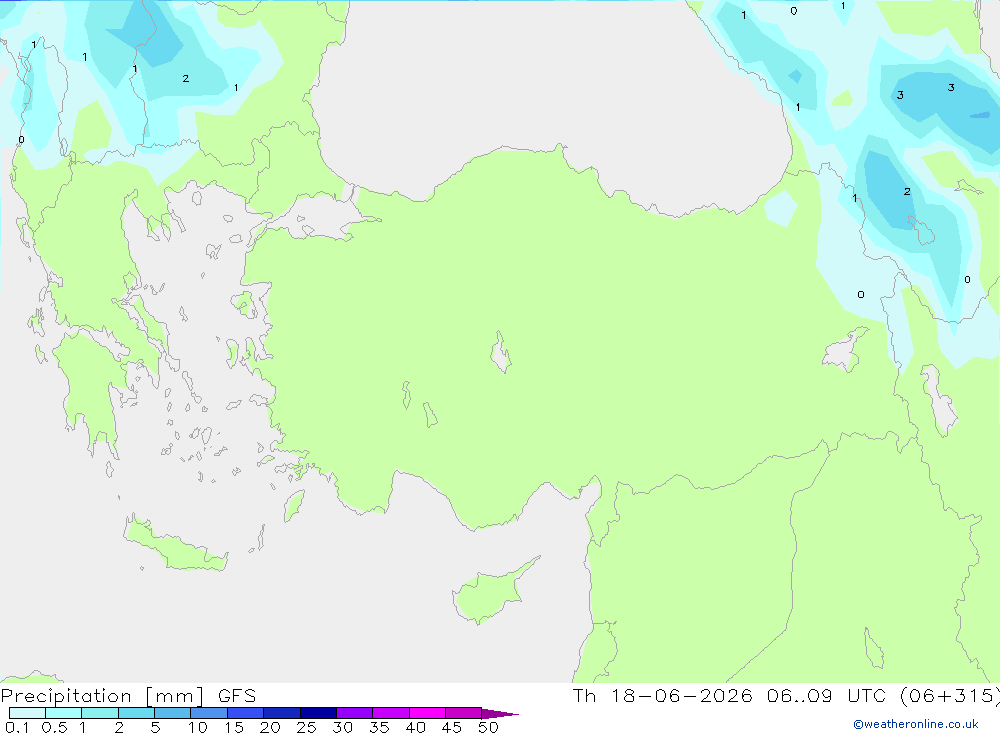The height and width of the screenshot is (733, 1000).
Task: Click the '06..09 UTC' time text
Action: coord(827,696)
